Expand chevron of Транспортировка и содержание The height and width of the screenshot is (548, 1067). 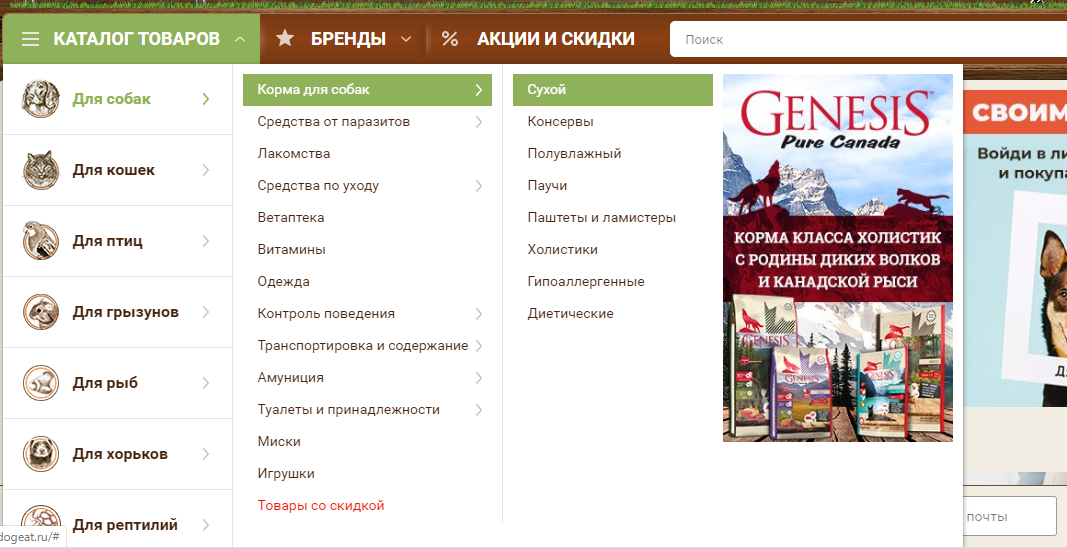479,346
